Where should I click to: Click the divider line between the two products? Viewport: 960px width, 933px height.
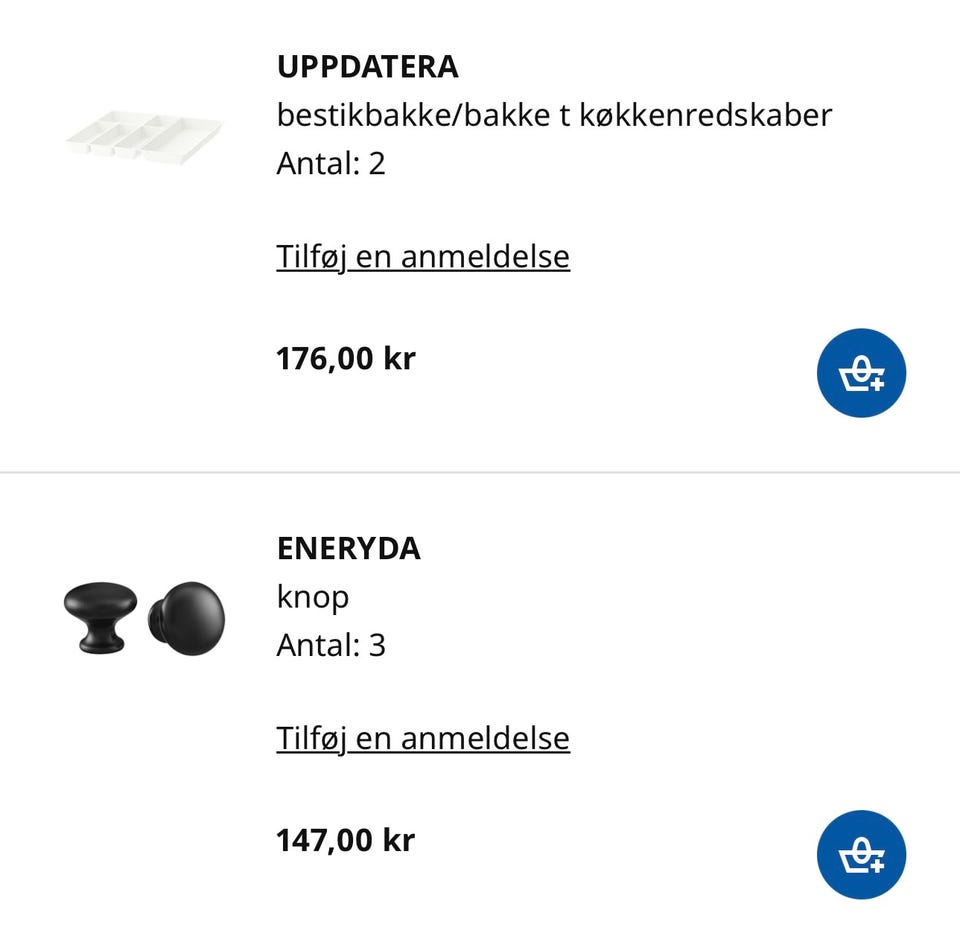tap(480, 473)
